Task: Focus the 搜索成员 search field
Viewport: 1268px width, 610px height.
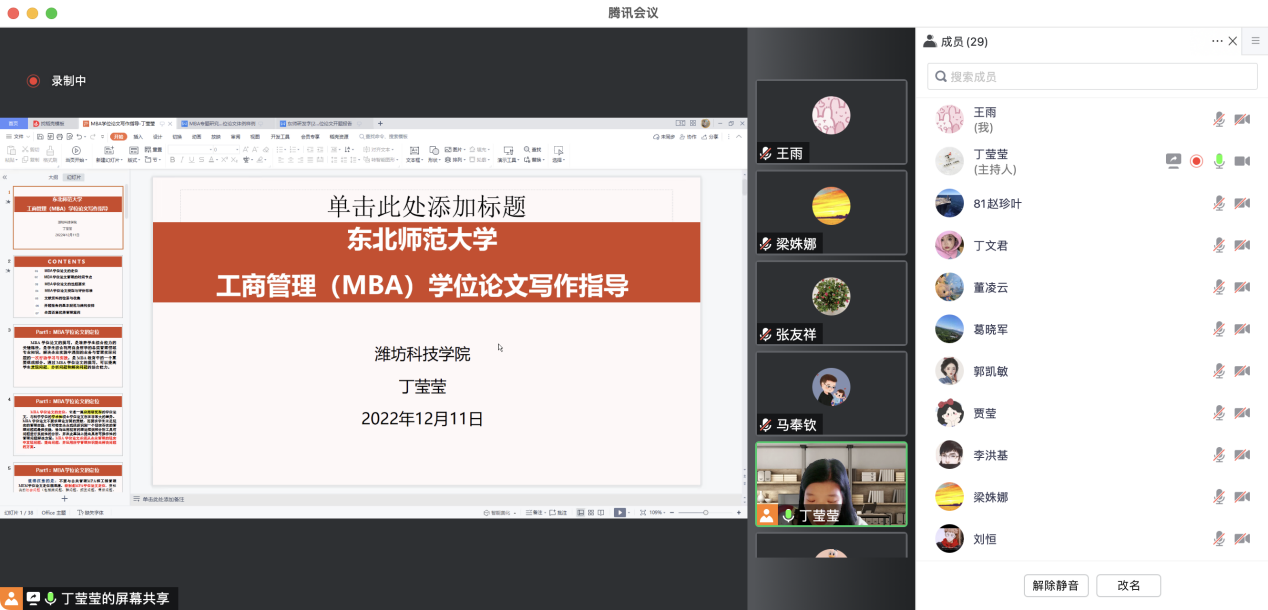Action: click(1092, 76)
